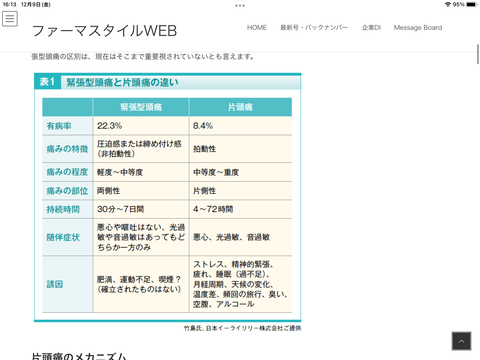Select table title 緊張型頭痛と片頭痛の違い
The height and width of the screenshot is (360, 480).
[122, 82]
